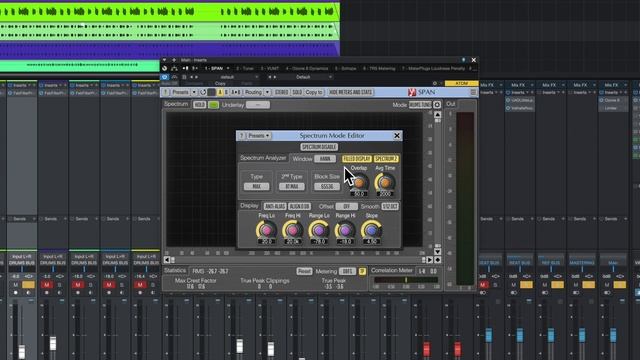Open the spectrum Mode selector
This screenshot has height=360, width=640.
pos(420,105)
